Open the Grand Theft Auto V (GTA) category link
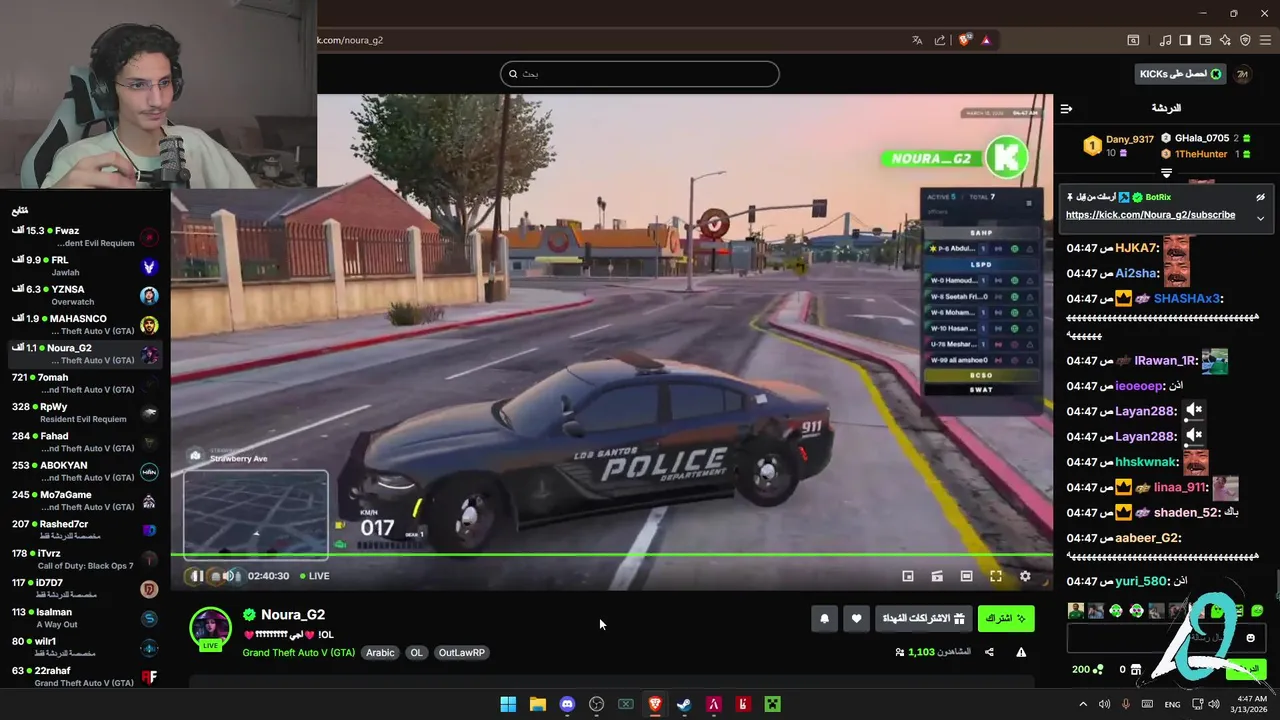The image size is (1280, 720). click(x=298, y=653)
